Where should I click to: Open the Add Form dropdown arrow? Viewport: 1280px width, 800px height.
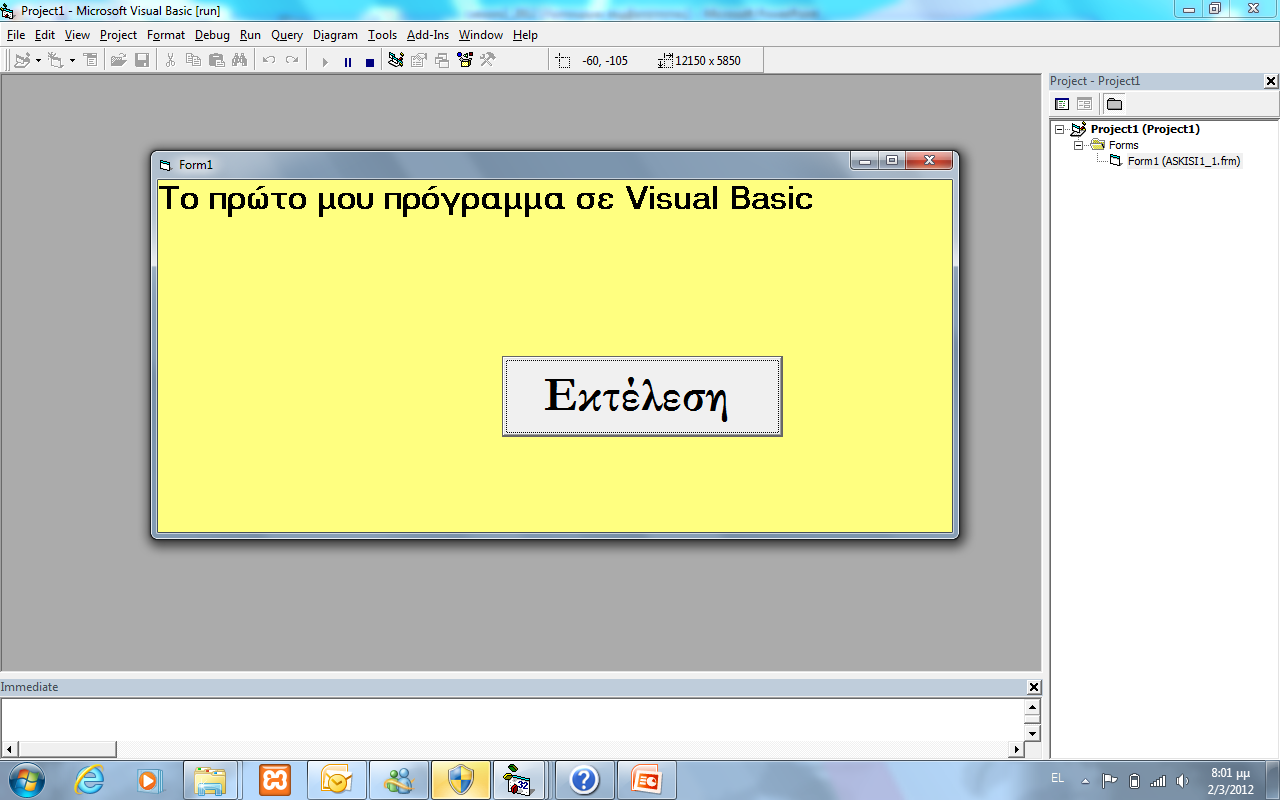(72, 60)
